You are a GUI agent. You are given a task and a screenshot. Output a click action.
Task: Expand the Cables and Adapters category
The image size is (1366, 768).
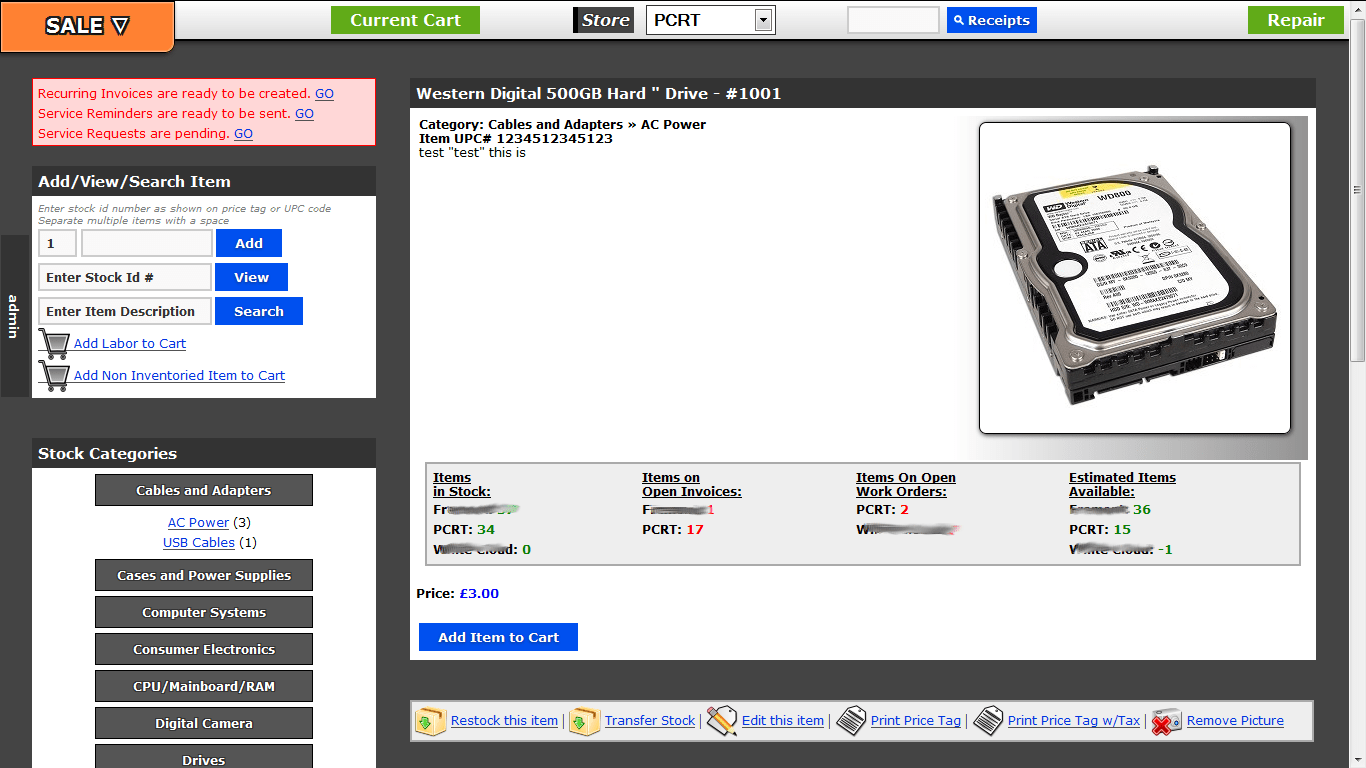[204, 490]
